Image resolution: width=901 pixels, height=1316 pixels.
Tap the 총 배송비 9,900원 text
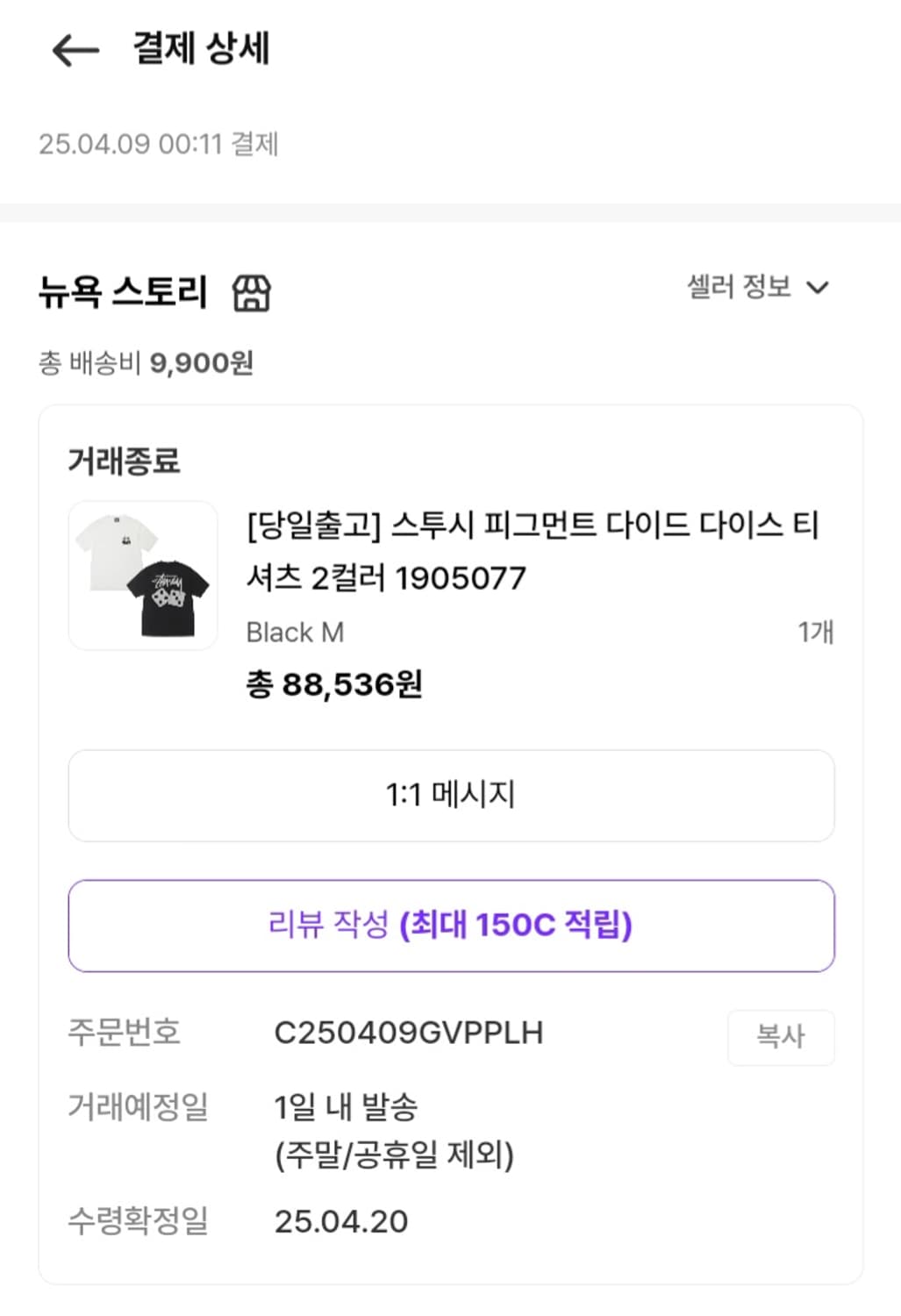point(146,362)
